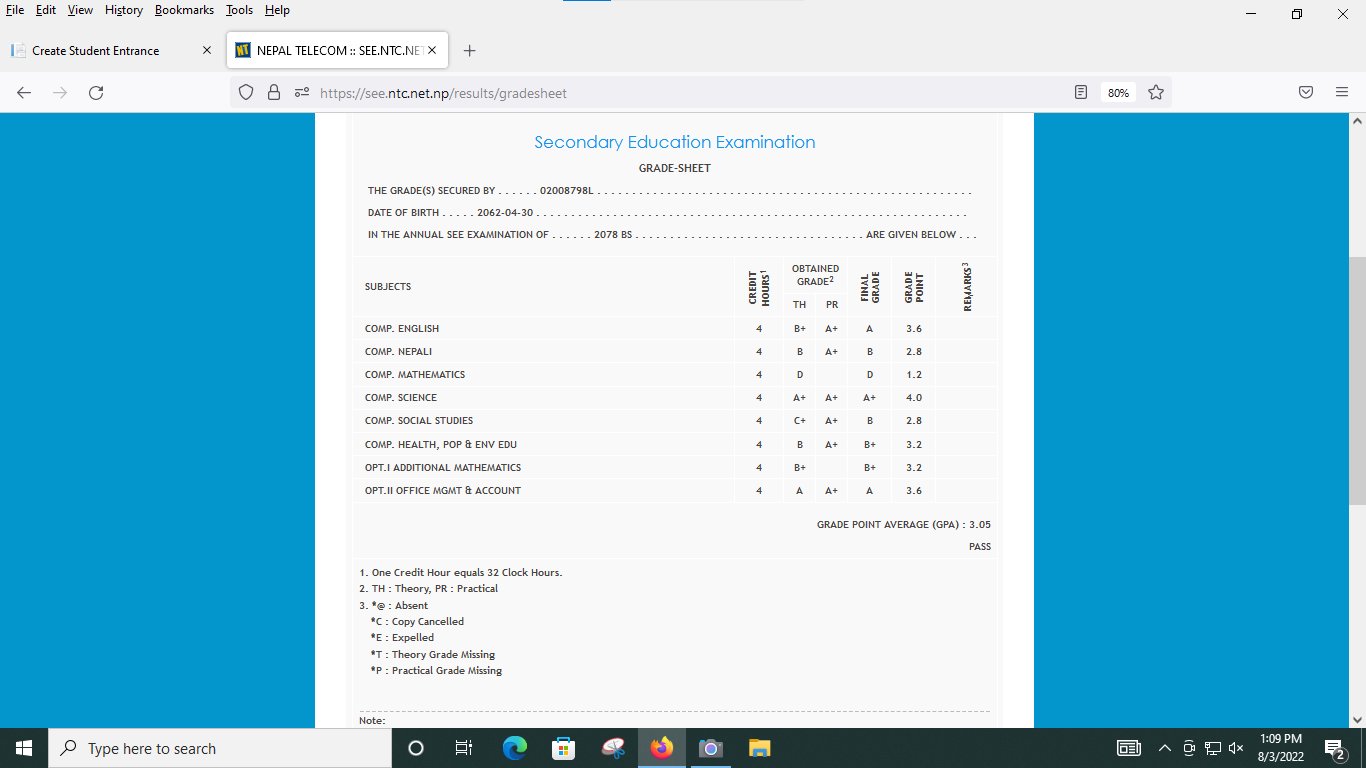
Task: Show hidden system tray icons
Action: 1164,748
